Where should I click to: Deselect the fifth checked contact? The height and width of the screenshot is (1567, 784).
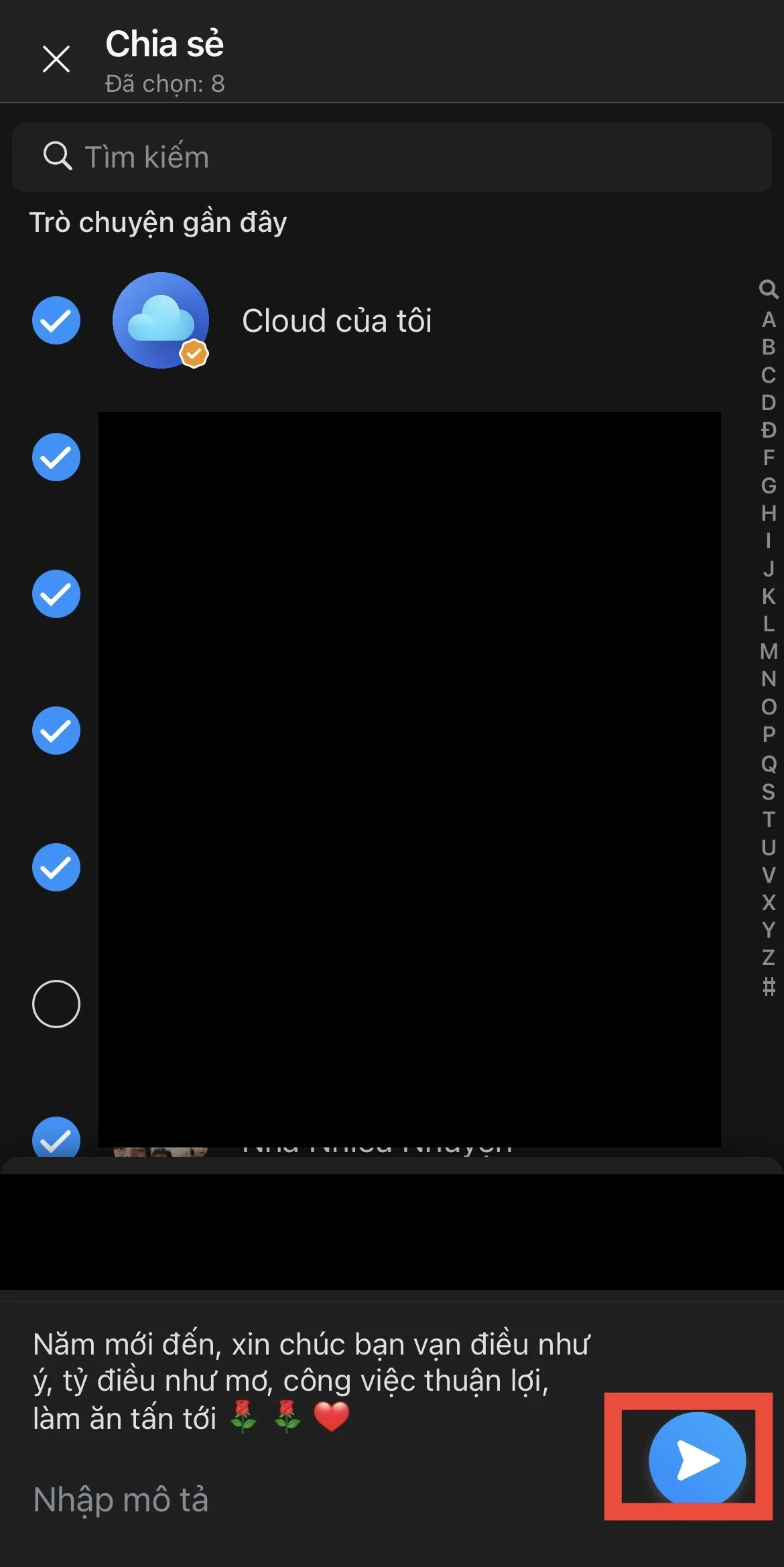point(56,867)
